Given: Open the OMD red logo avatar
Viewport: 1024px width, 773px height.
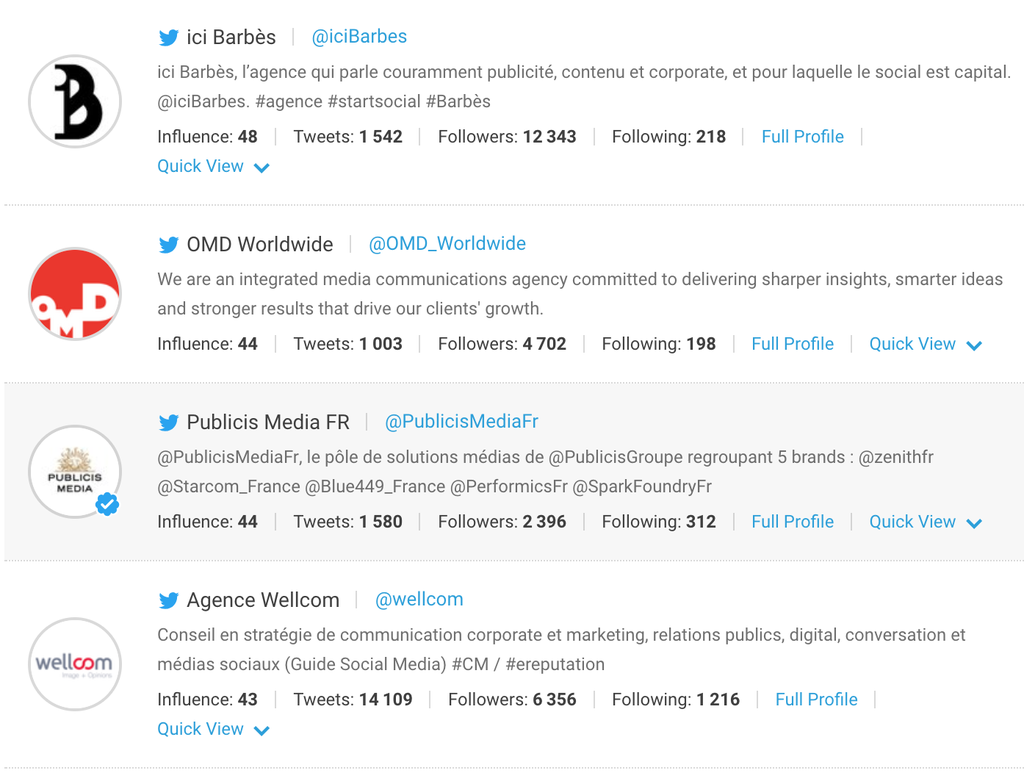Looking at the screenshot, I should (x=75, y=294).
